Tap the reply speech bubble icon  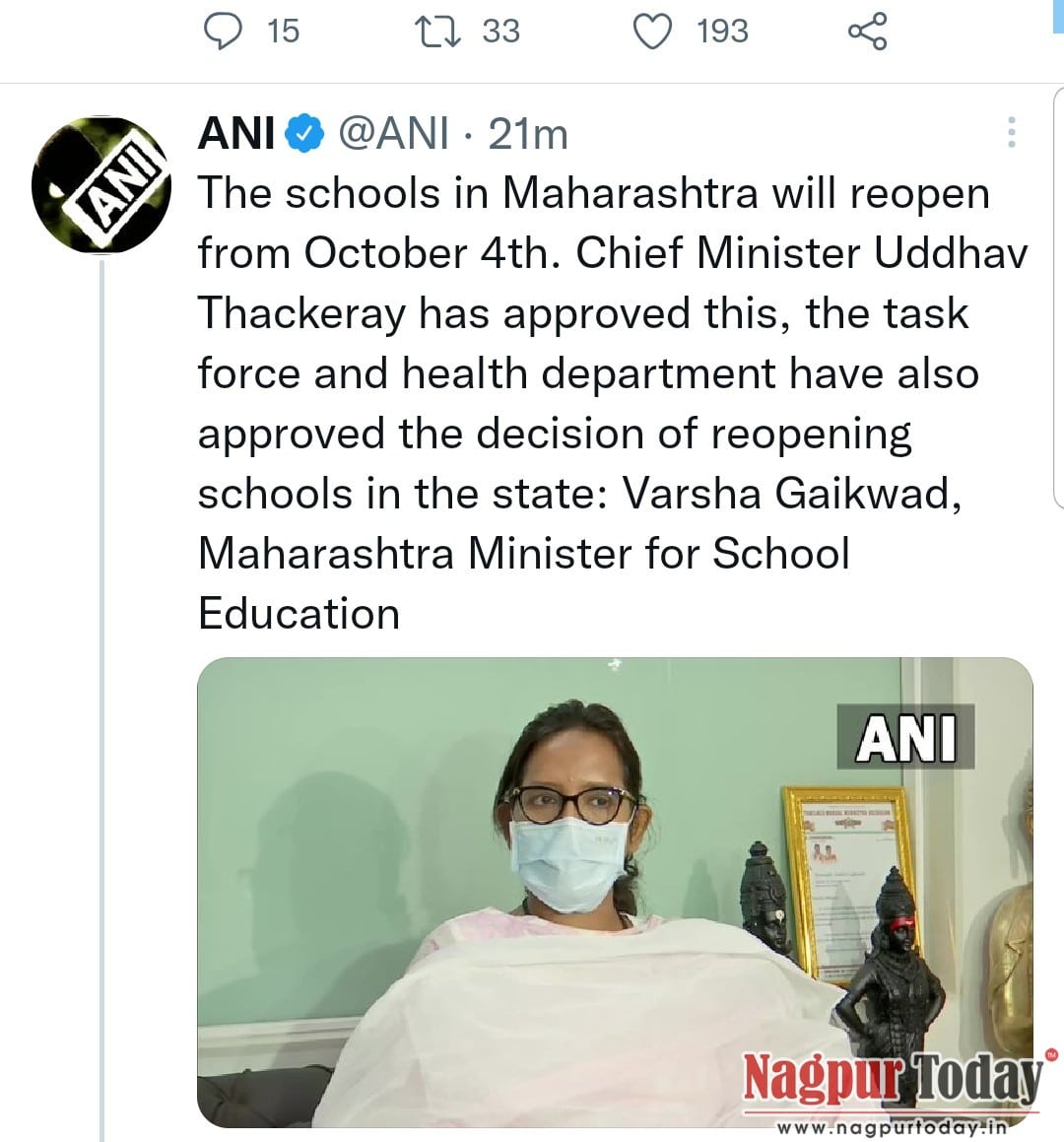[x=222, y=32]
